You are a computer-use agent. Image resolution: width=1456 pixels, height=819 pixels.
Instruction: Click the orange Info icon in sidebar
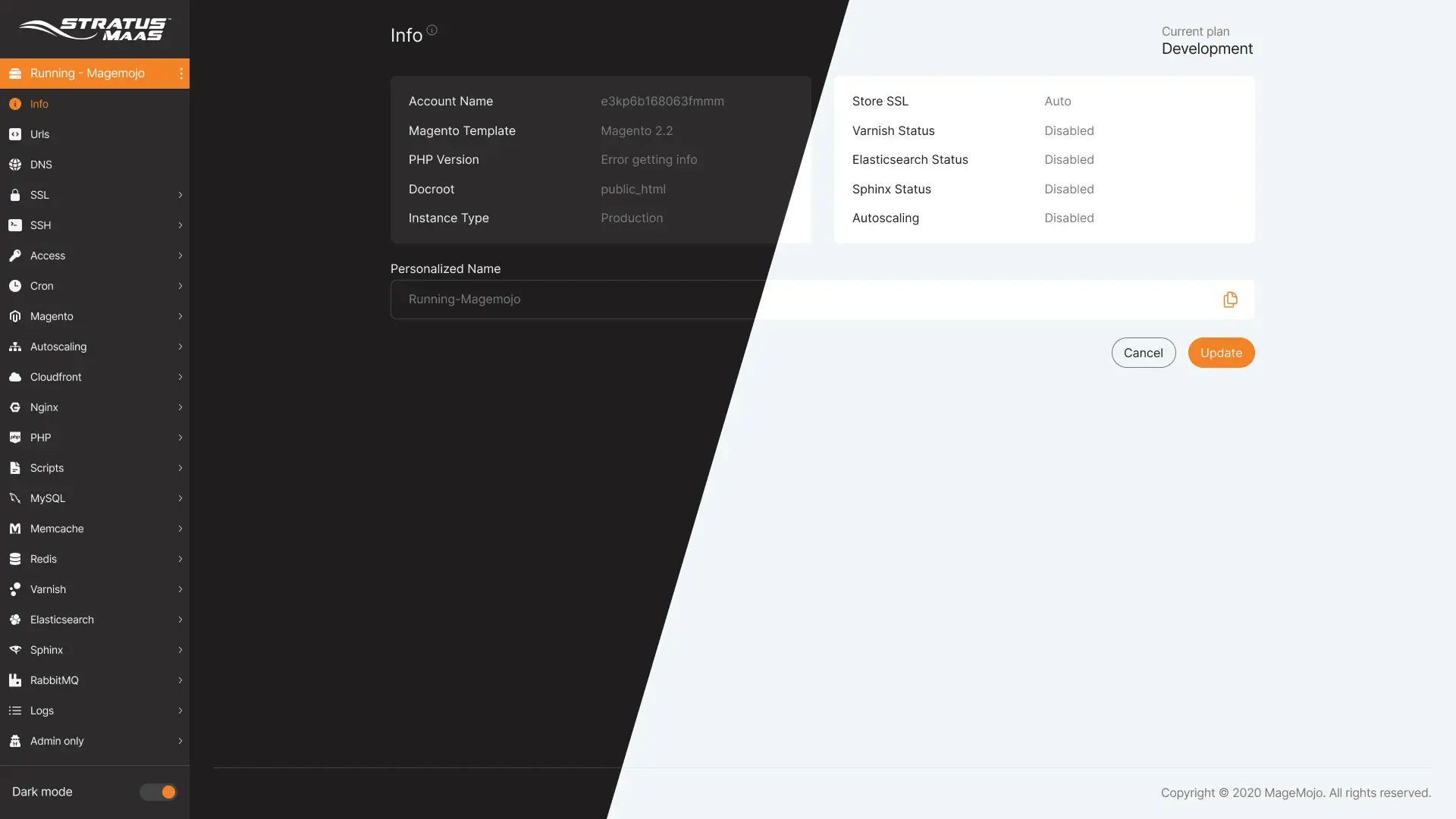(x=15, y=104)
